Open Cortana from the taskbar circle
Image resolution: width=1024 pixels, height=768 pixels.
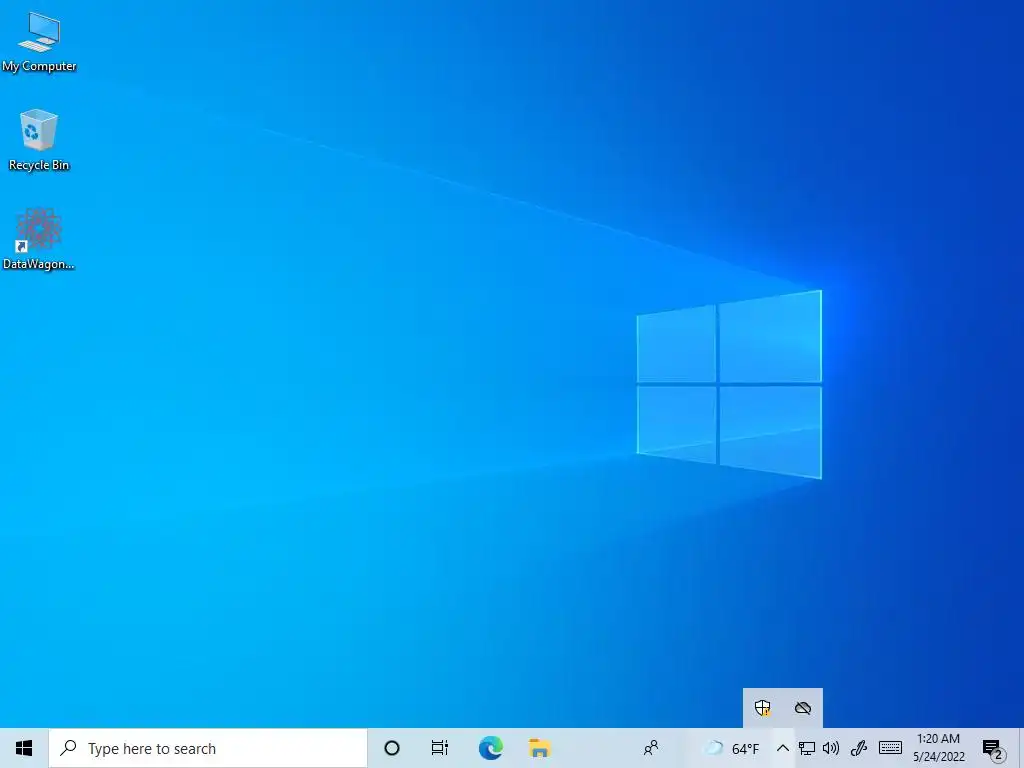[392, 748]
